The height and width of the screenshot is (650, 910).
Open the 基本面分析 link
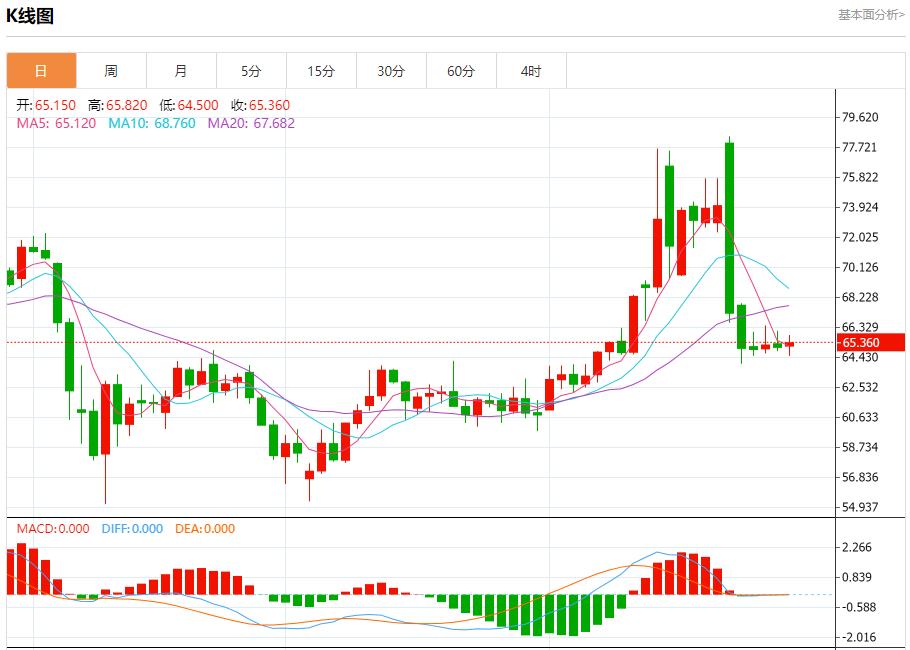click(870, 15)
